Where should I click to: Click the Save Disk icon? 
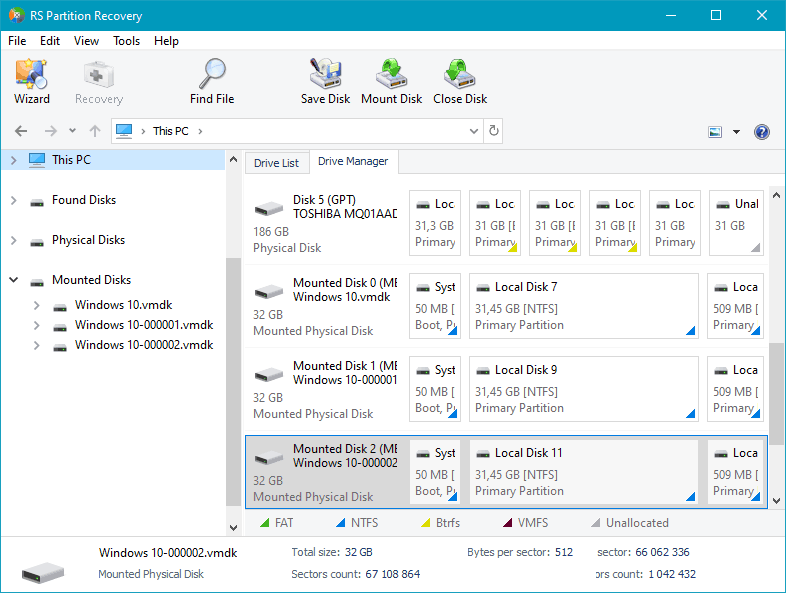(325, 74)
